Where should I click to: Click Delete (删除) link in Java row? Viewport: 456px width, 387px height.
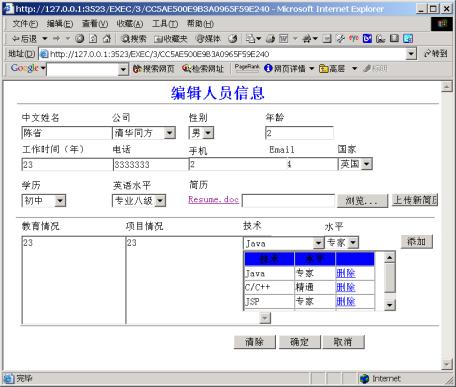pos(346,273)
